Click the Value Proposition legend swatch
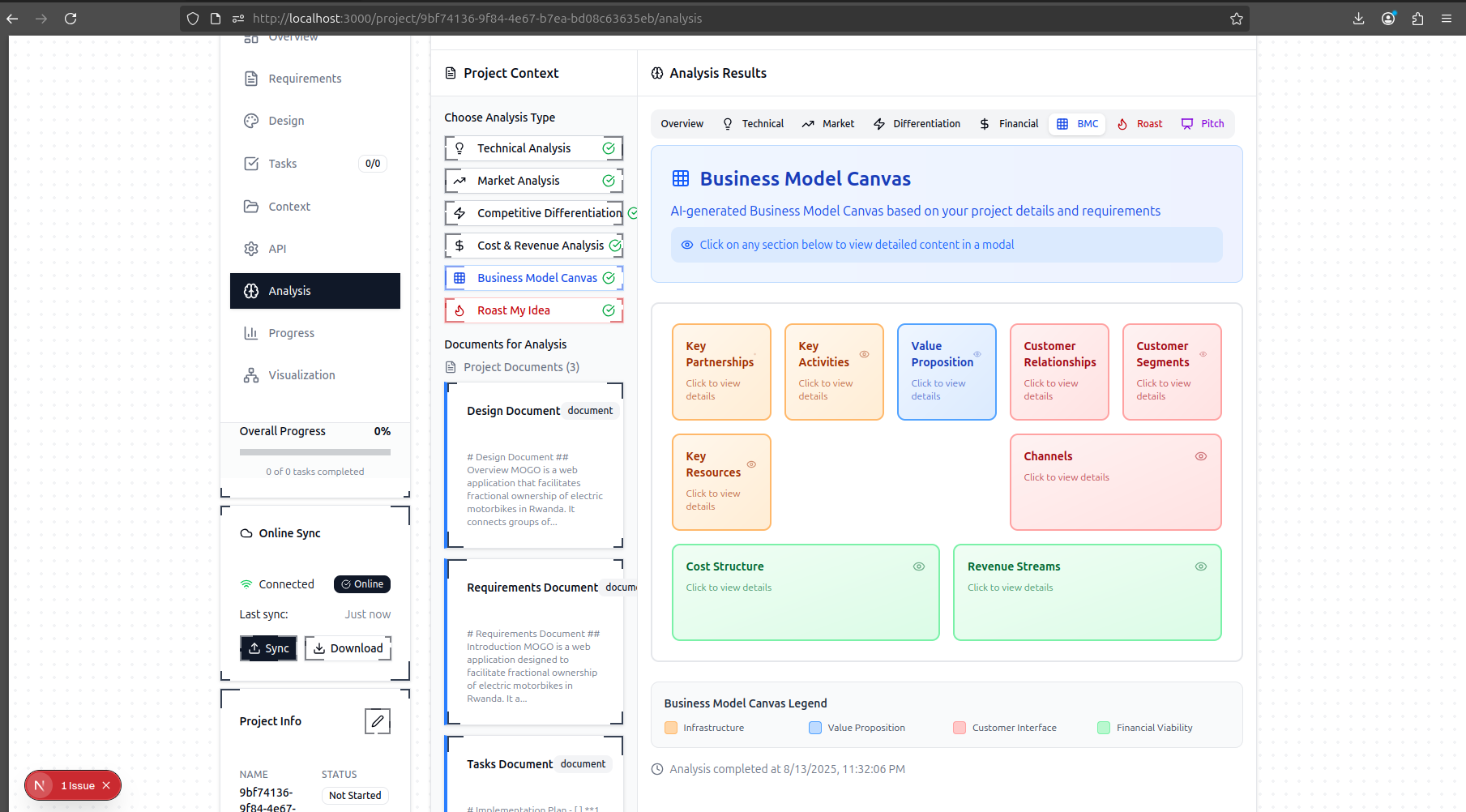1466x812 pixels. [815, 728]
